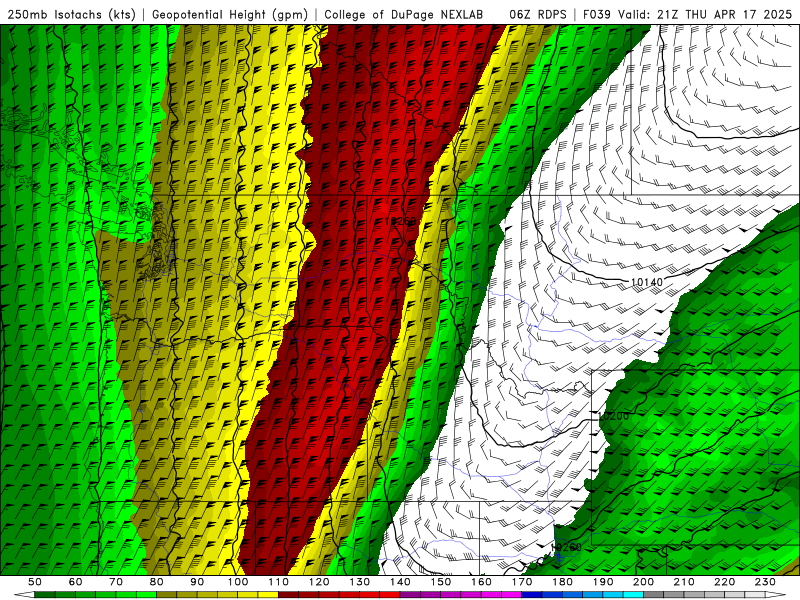Click the 90 value on the color scale

[197, 582]
